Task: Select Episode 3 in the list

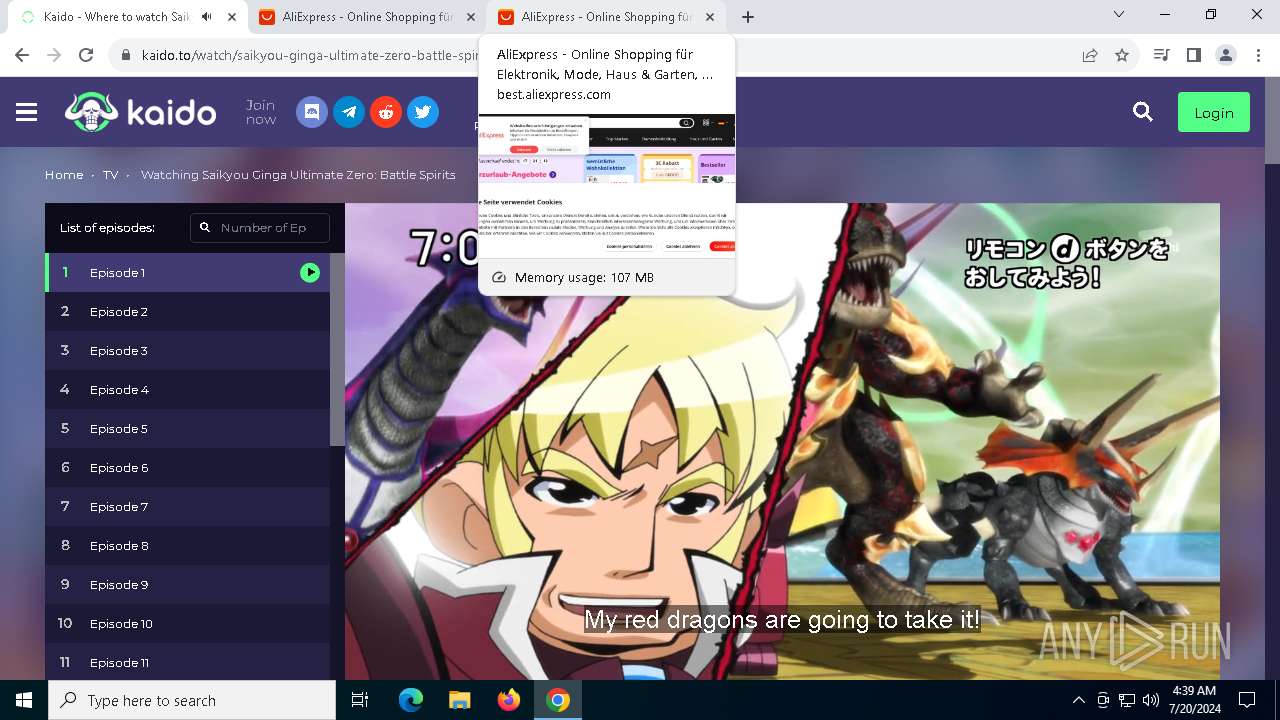Action: tap(187, 350)
